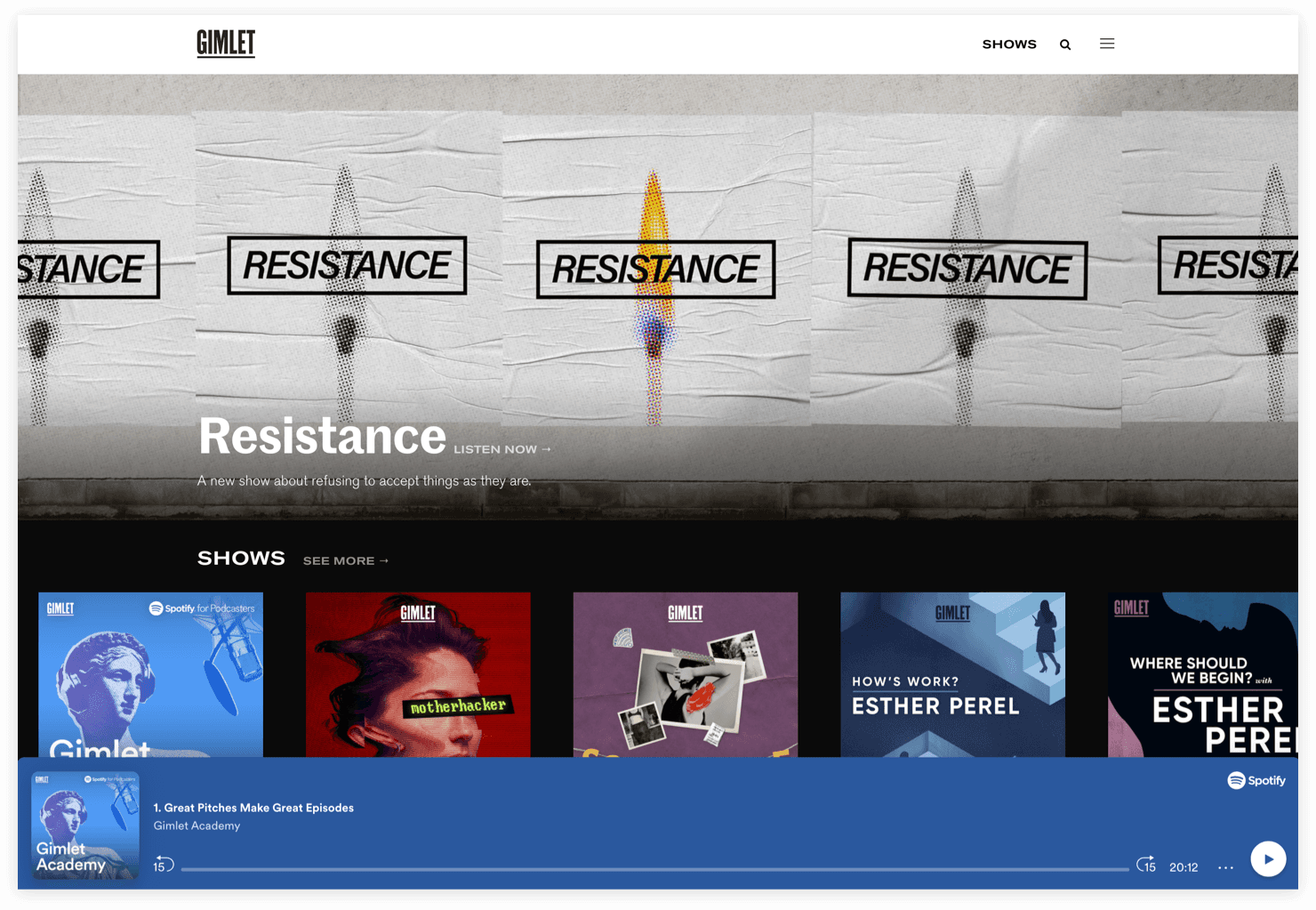
Task: Open the Motherhacker show cover
Action: point(418,674)
